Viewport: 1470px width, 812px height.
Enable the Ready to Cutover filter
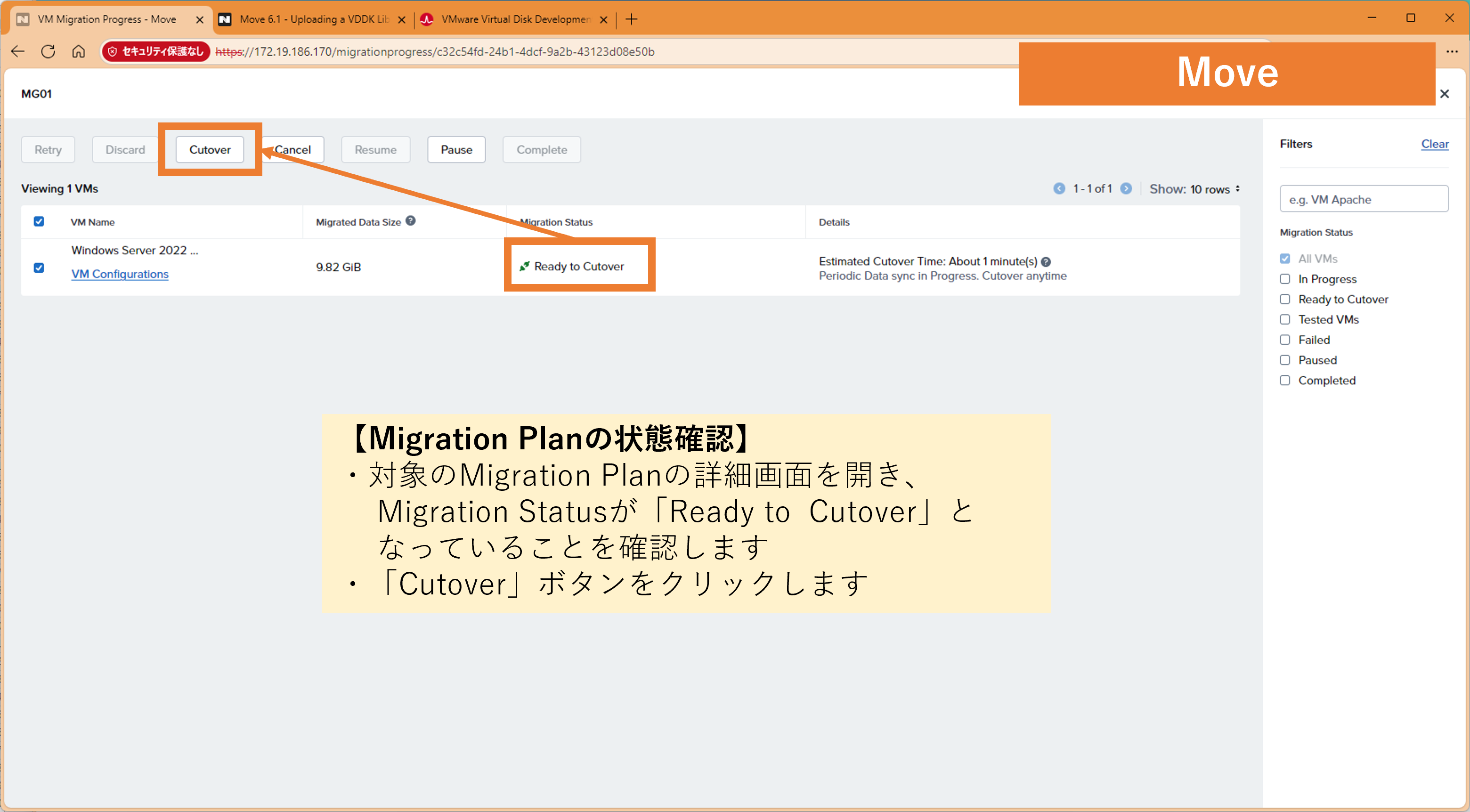(1284, 299)
